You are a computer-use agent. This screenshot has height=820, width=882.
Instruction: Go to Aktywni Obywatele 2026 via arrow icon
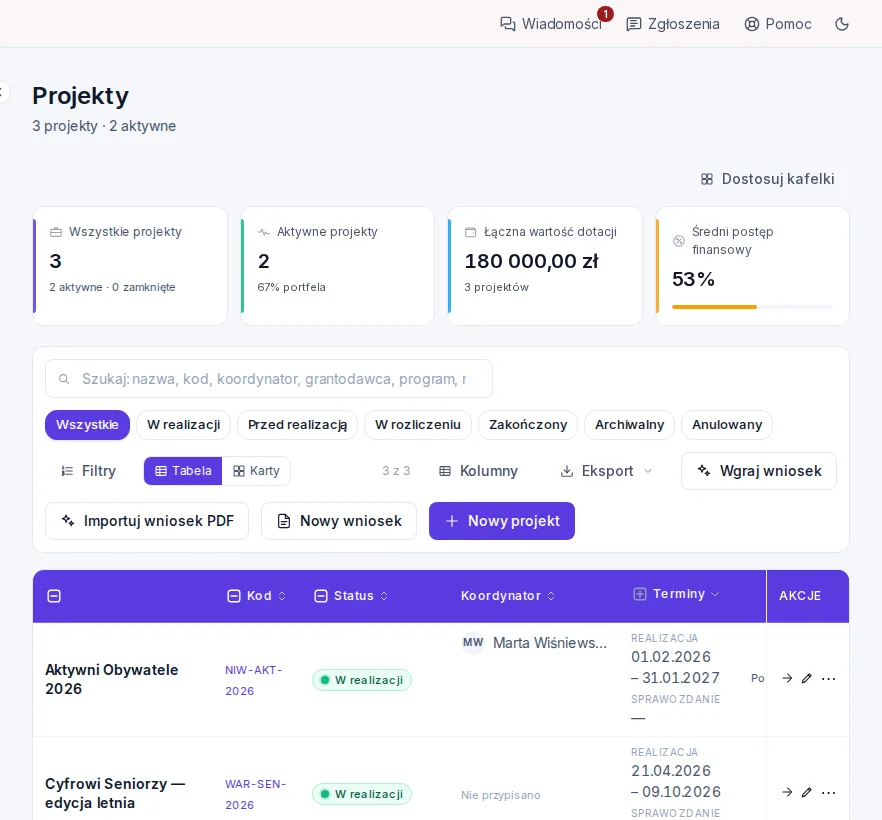click(x=787, y=678)
